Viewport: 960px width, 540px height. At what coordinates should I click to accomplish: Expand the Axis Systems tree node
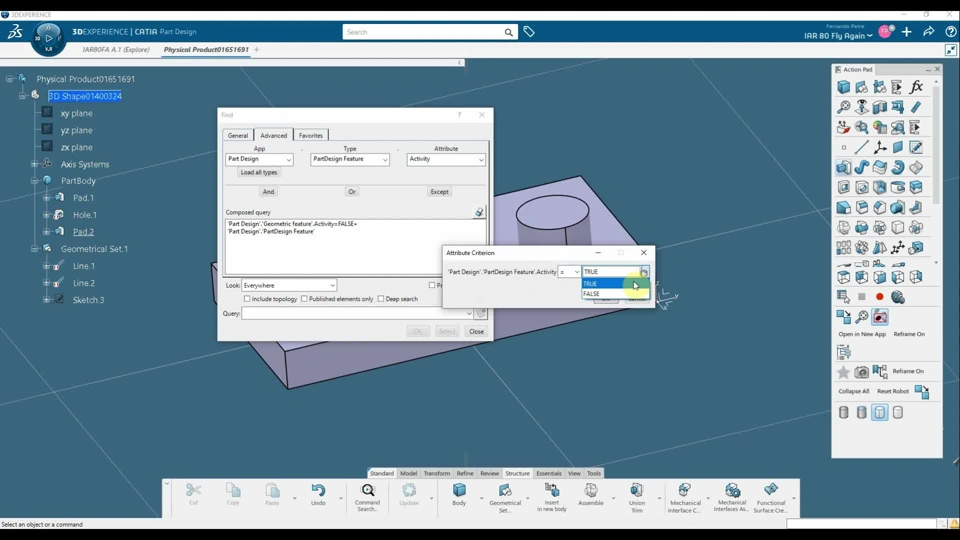point(35,164)
